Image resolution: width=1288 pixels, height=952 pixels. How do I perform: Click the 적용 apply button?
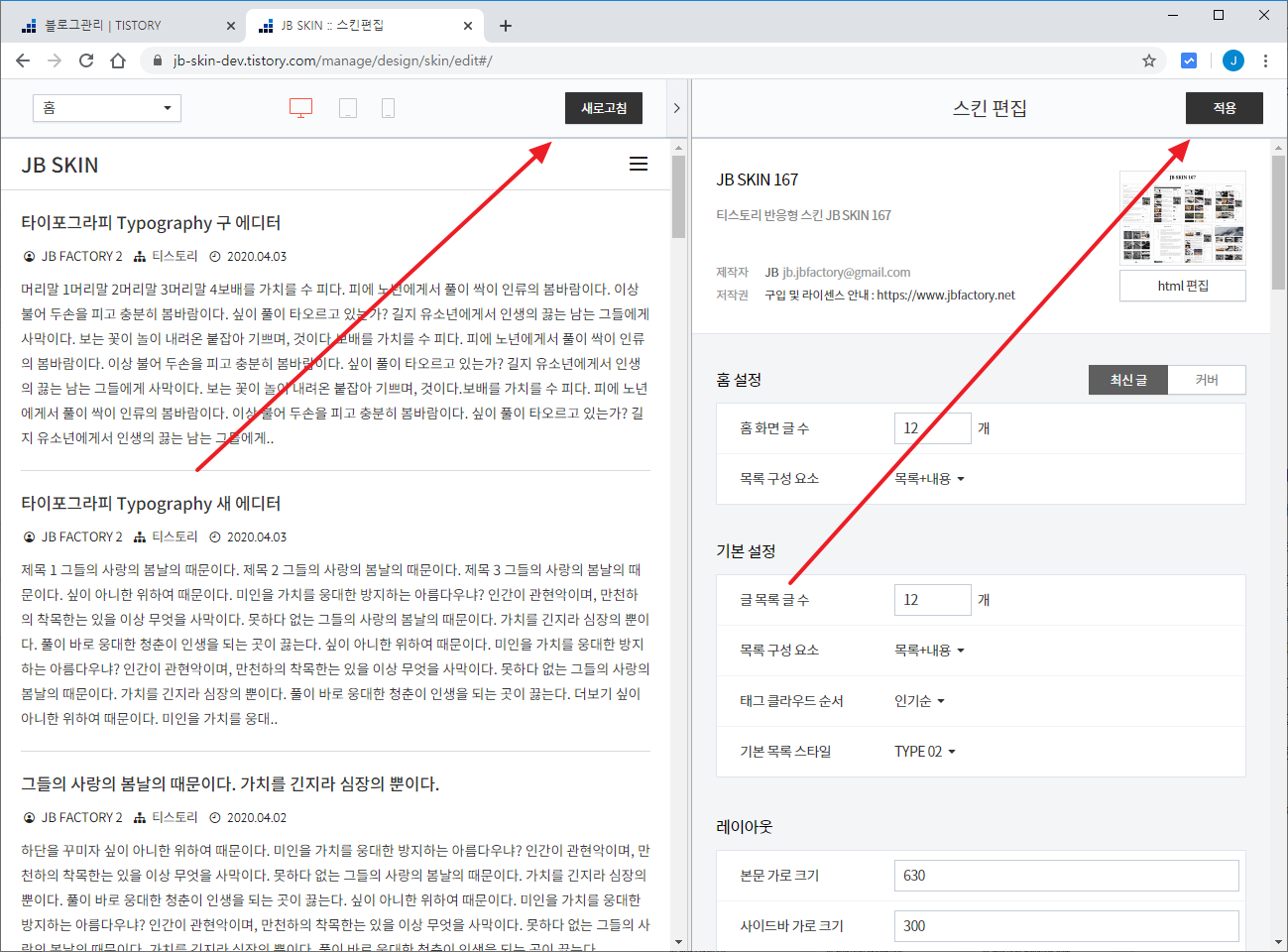1225,108
